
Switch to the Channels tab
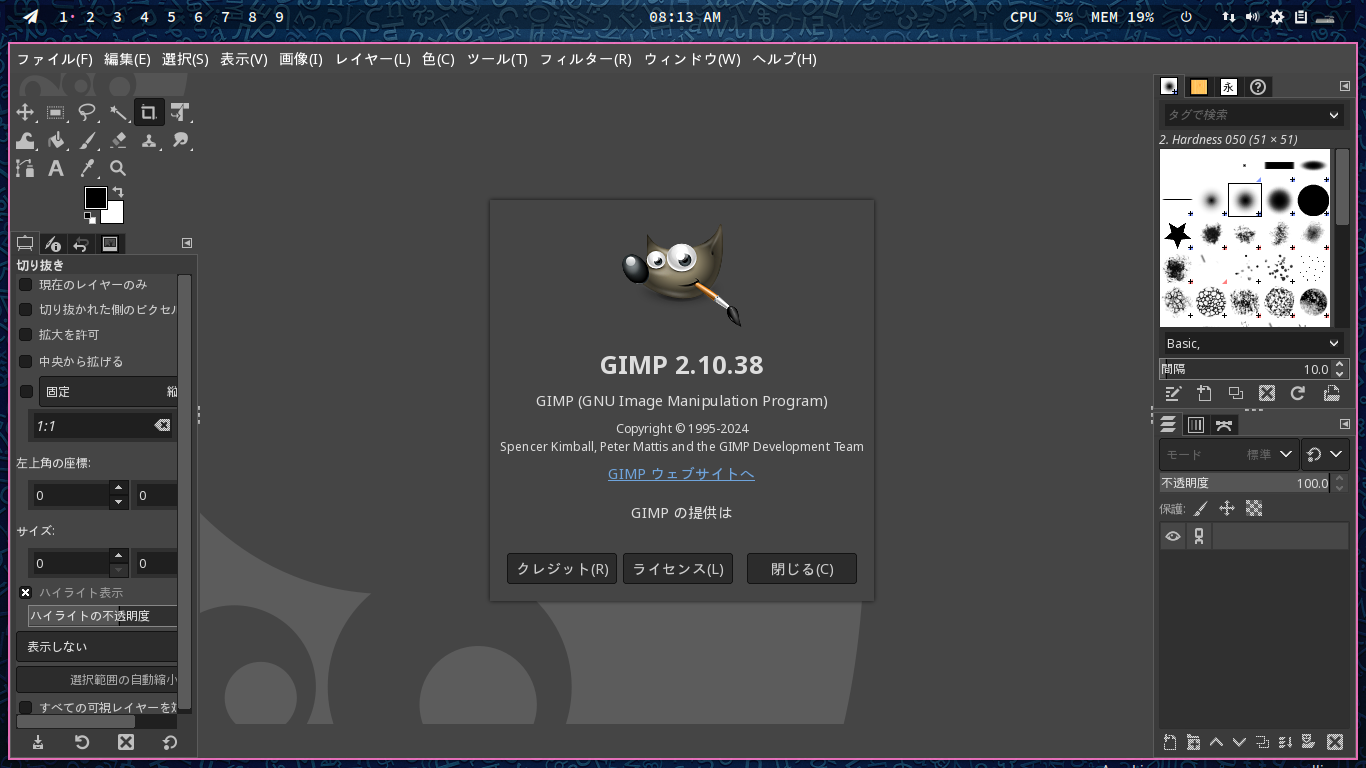pos(1196,425)
